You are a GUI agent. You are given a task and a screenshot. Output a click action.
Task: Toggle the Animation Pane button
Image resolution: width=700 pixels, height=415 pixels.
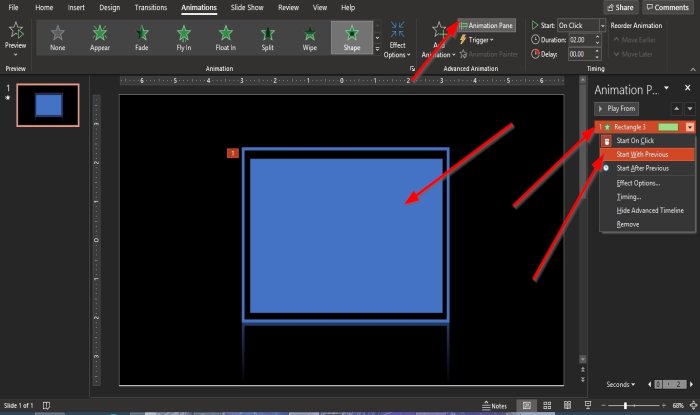[x=486, y=25]
